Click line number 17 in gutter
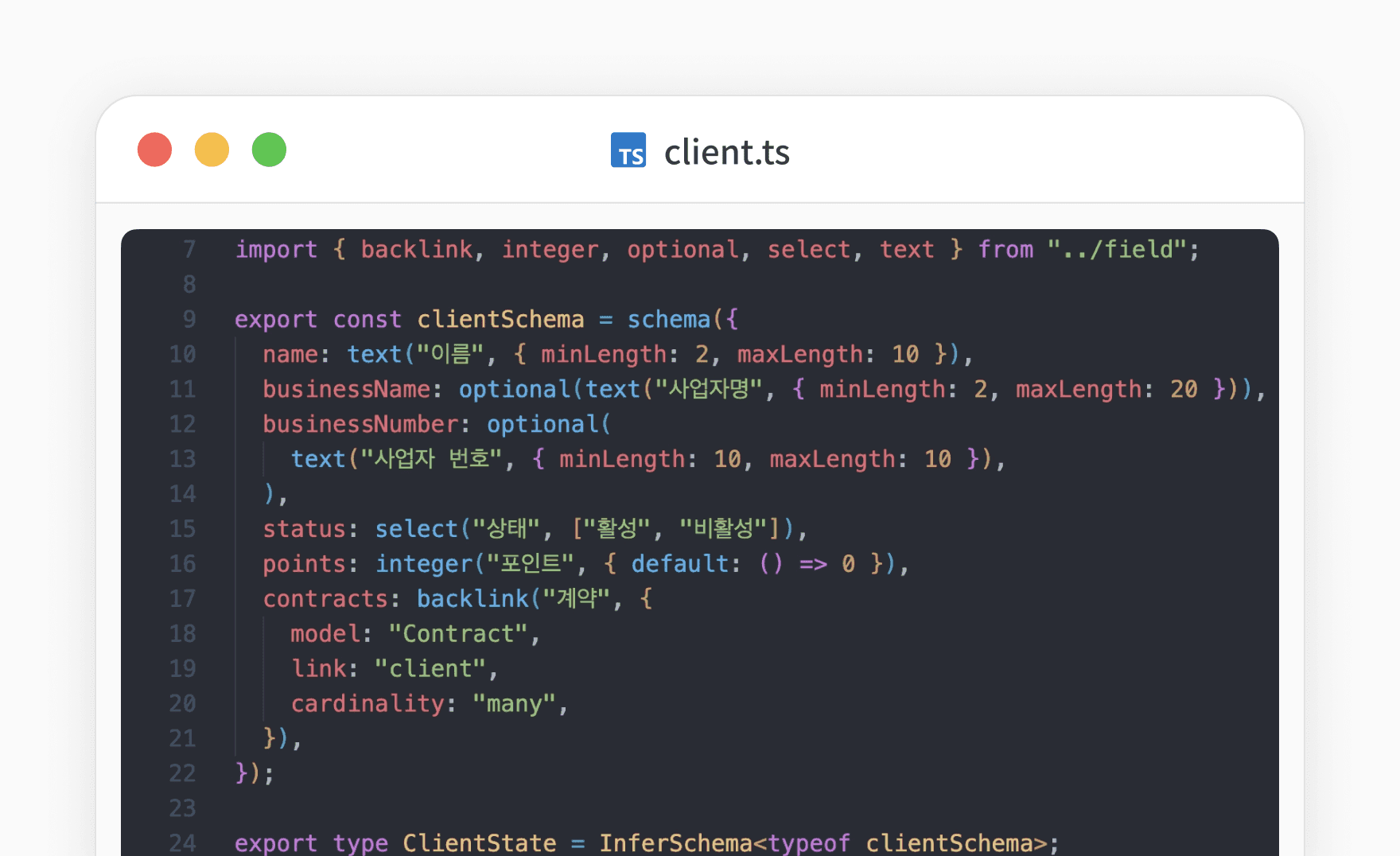 click(183, 599)
